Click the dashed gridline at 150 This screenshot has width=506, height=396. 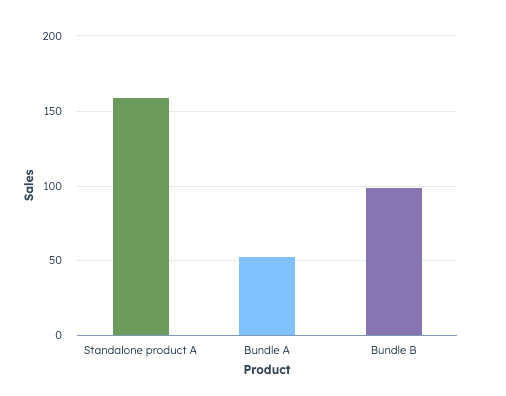[313, 111]
